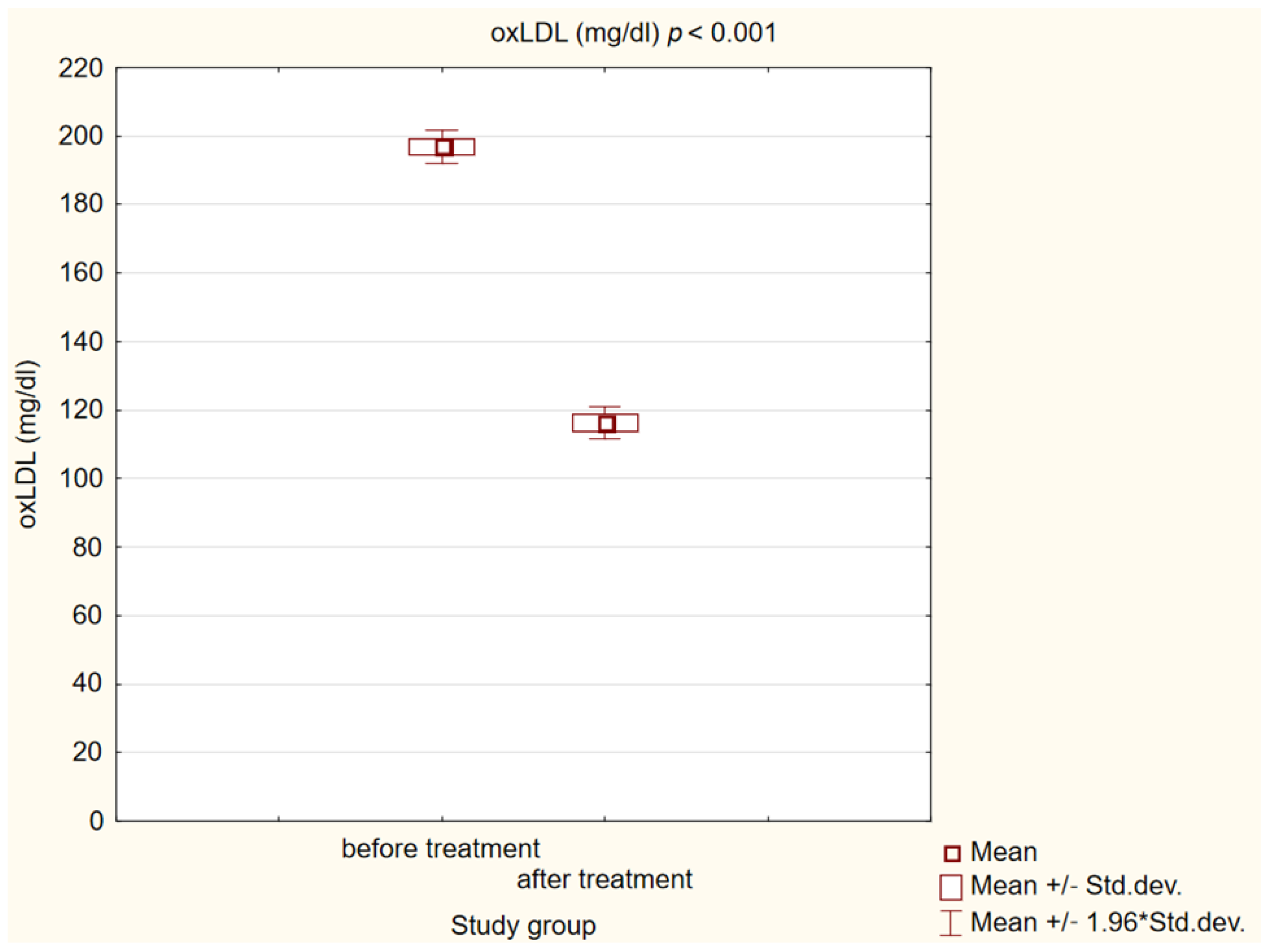Click the Mean square legend symbol
Image resolution: width=1270 pixels, height=952 pixels.
tap(952, 853)
